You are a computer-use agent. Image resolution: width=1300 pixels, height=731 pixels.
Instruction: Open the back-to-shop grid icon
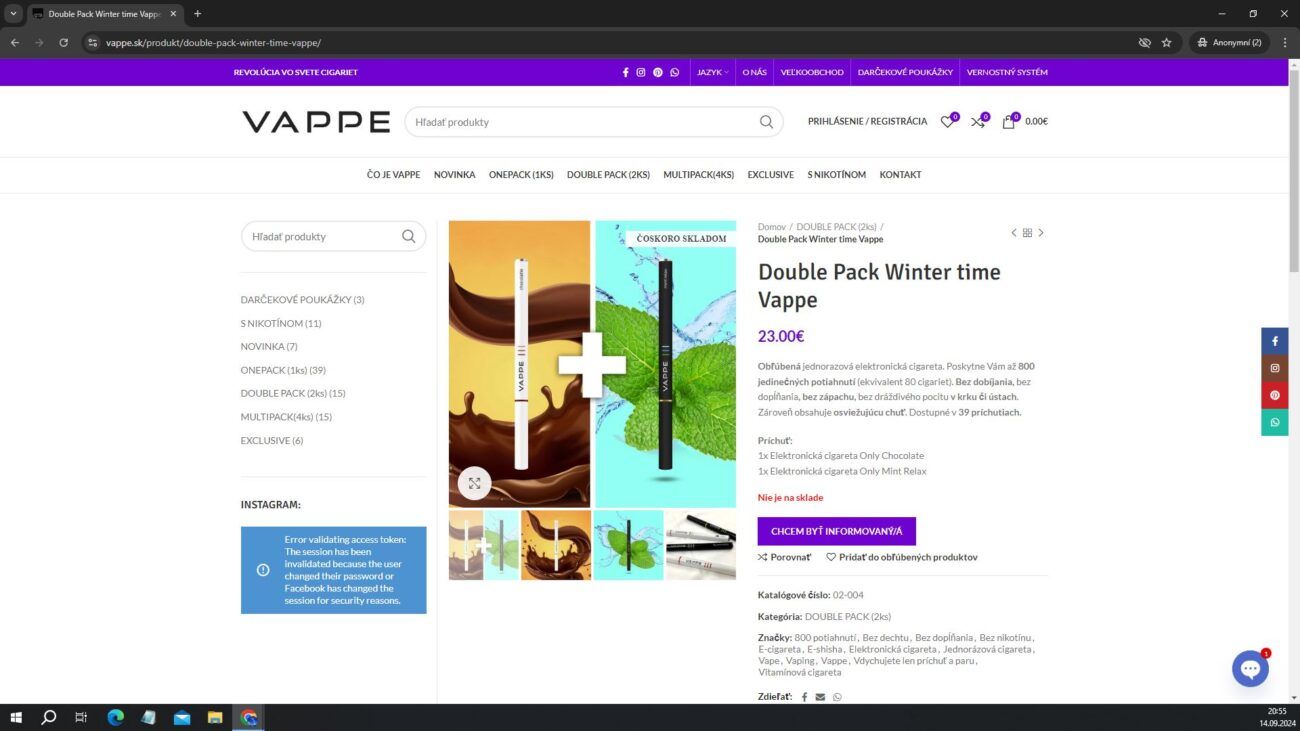click(x=1027, y=233)
